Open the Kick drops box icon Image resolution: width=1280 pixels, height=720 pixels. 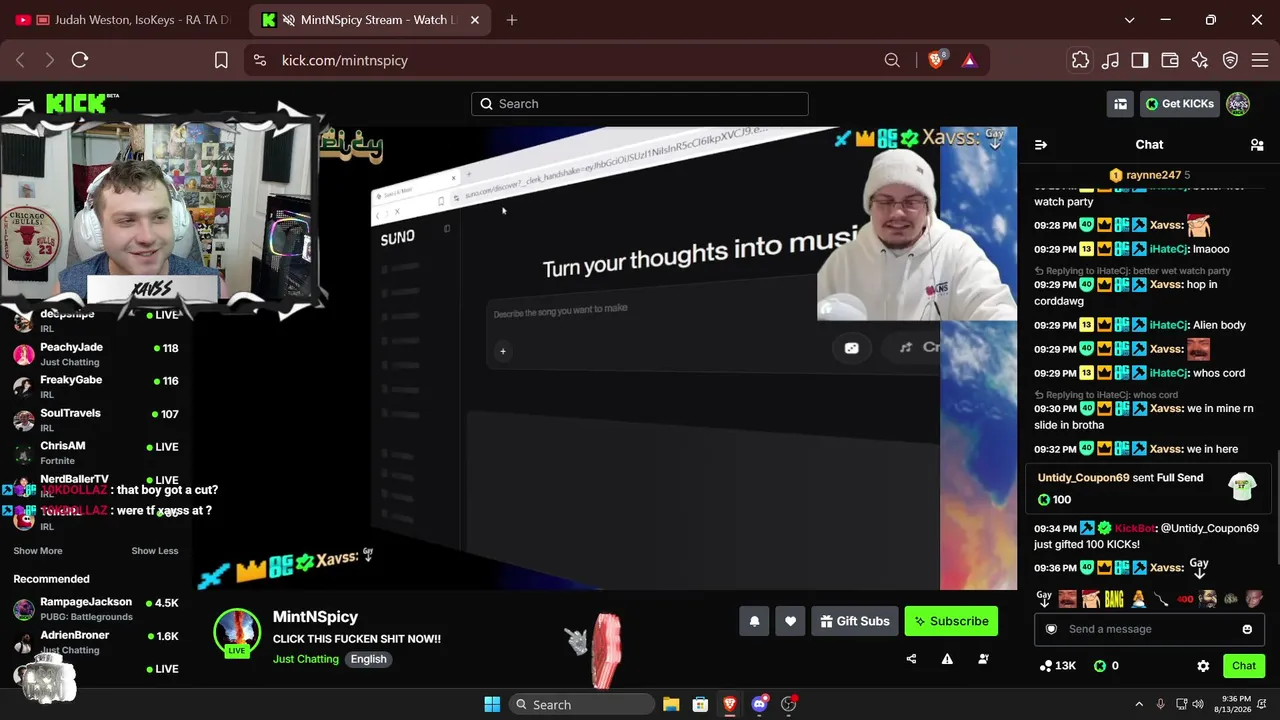[x=1121, y=104]
